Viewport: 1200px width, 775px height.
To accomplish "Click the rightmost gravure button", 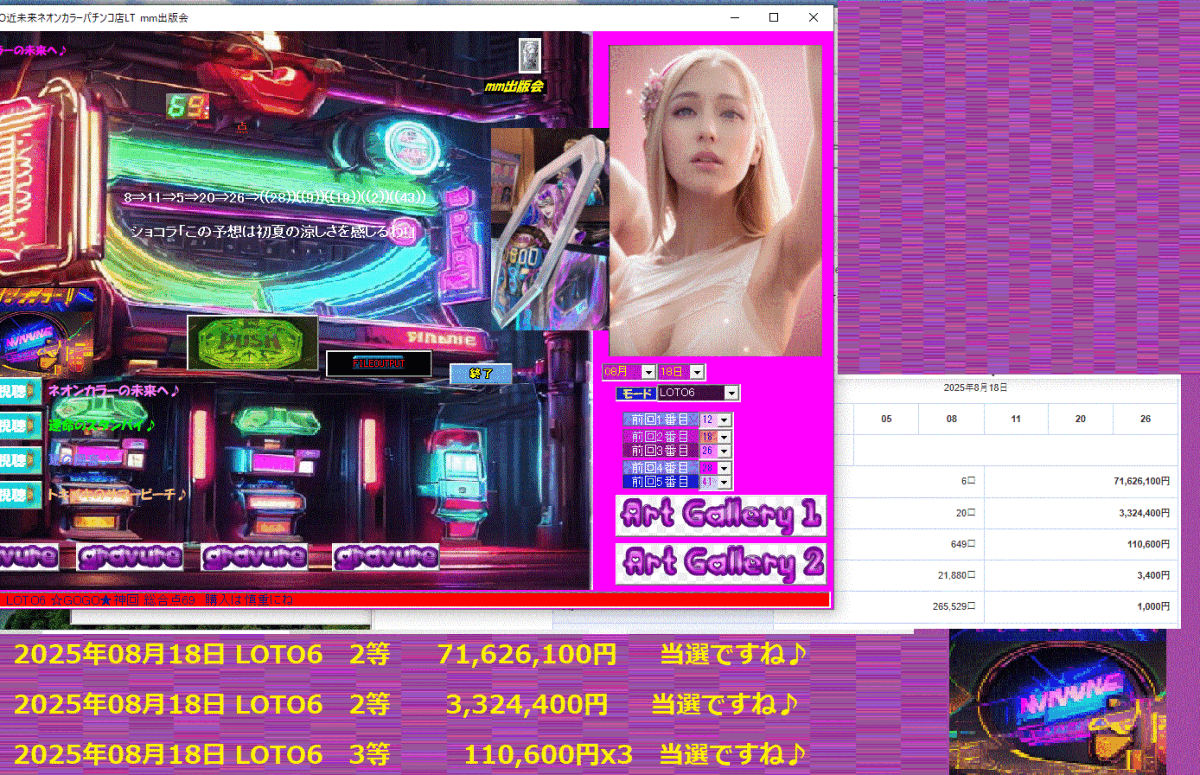I will pos(386,556).
